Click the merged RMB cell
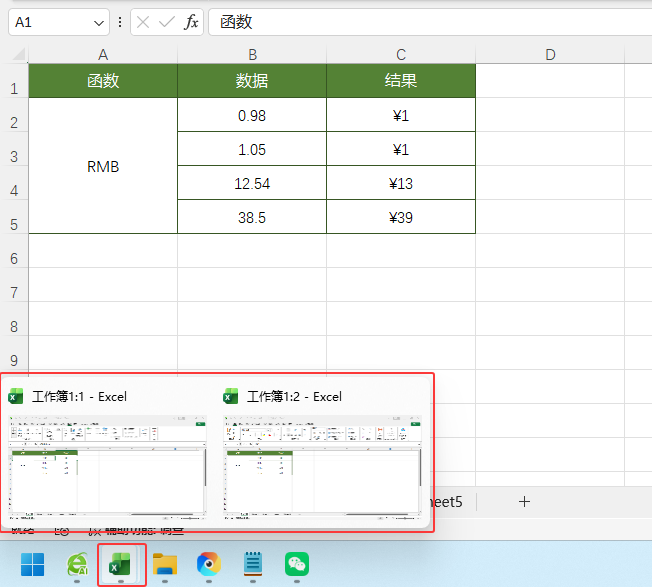The image size is (652, 587). (103, 166)
